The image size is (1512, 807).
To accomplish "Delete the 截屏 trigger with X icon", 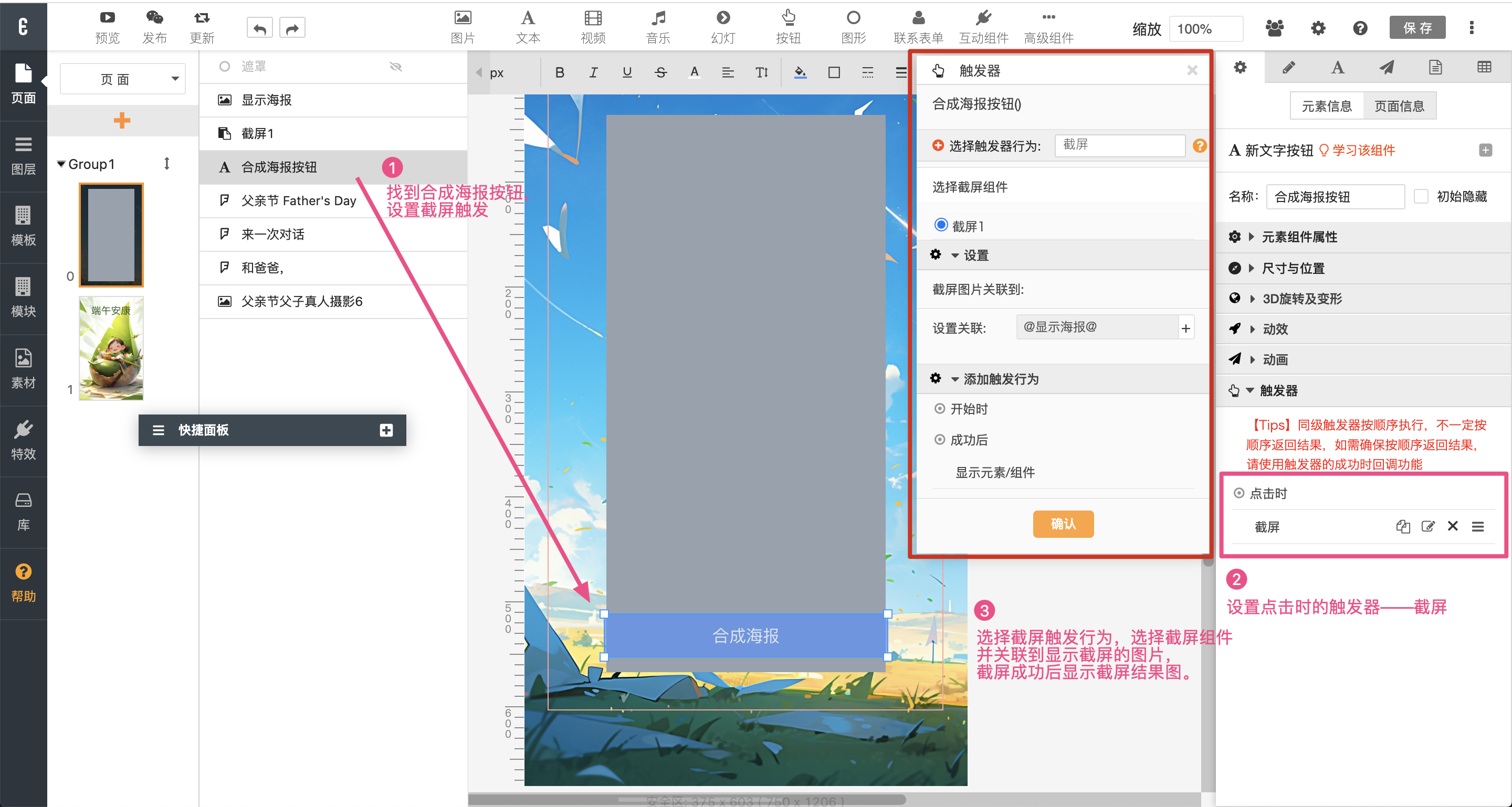I will click(1453, 526).
